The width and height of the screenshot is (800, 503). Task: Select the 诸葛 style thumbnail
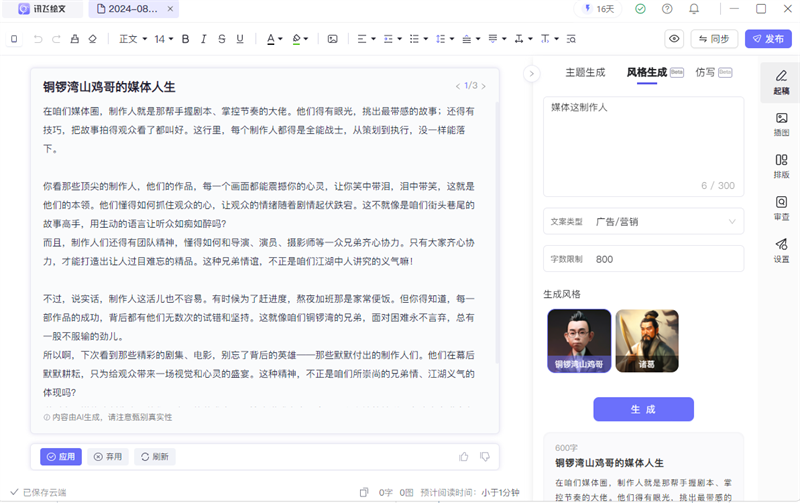(x=647, y=341)
